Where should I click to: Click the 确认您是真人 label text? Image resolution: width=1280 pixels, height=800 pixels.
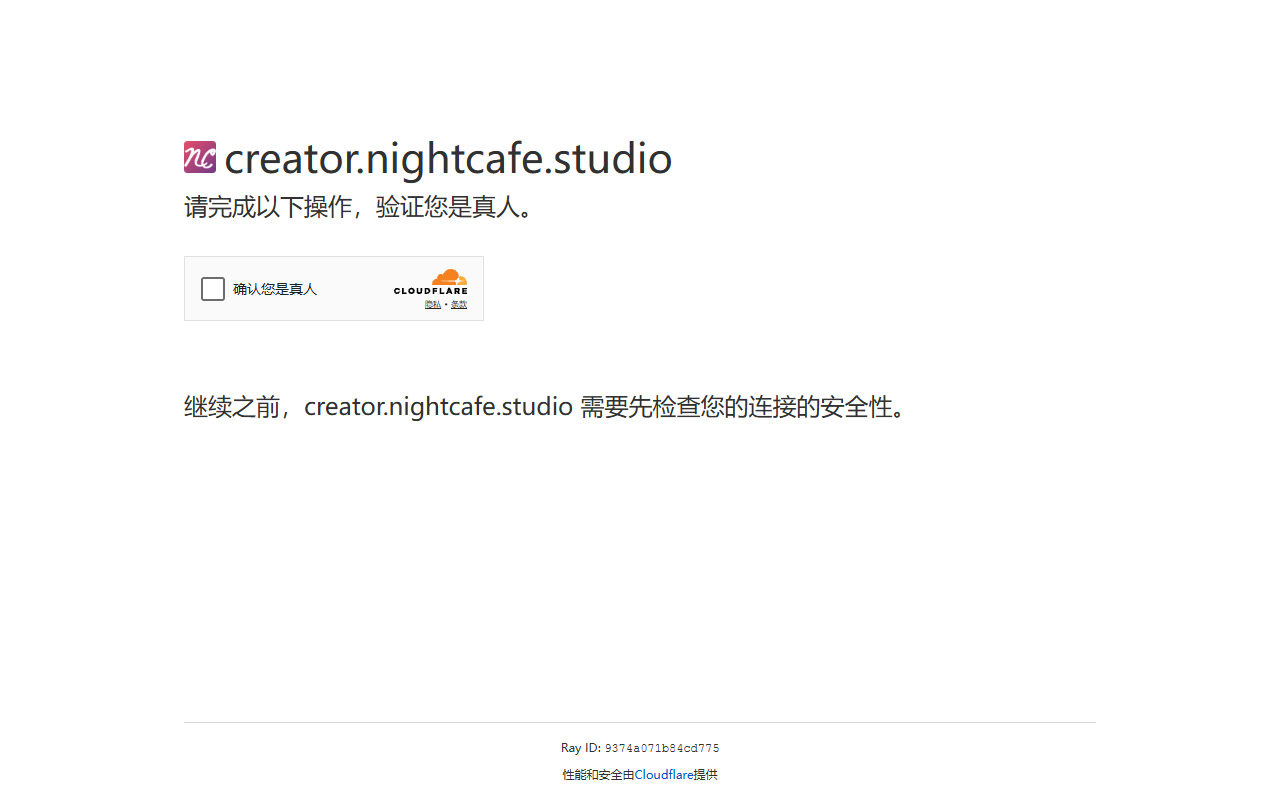pyautogui.click(x=275, y=289)
